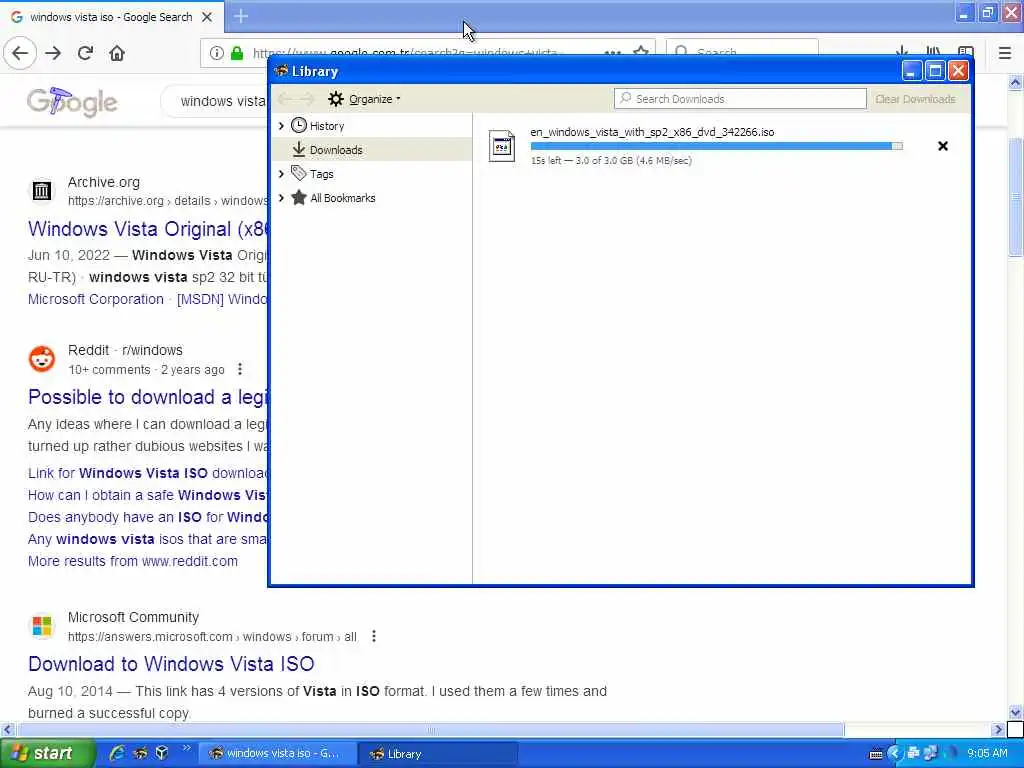
Task: Click Firefox back arrow button
Action: point(20,53)
